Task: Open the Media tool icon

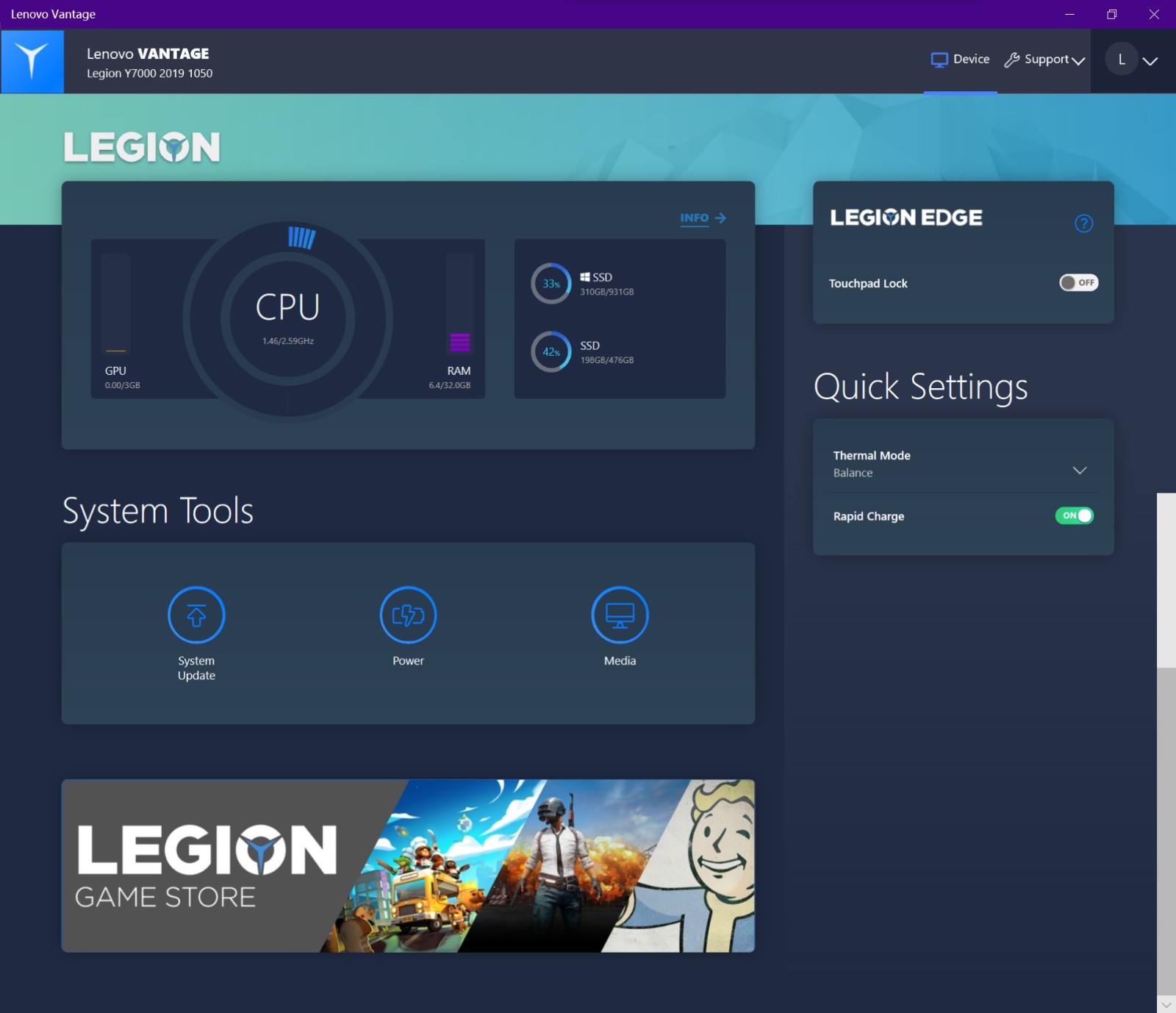Action: (620, 615)
